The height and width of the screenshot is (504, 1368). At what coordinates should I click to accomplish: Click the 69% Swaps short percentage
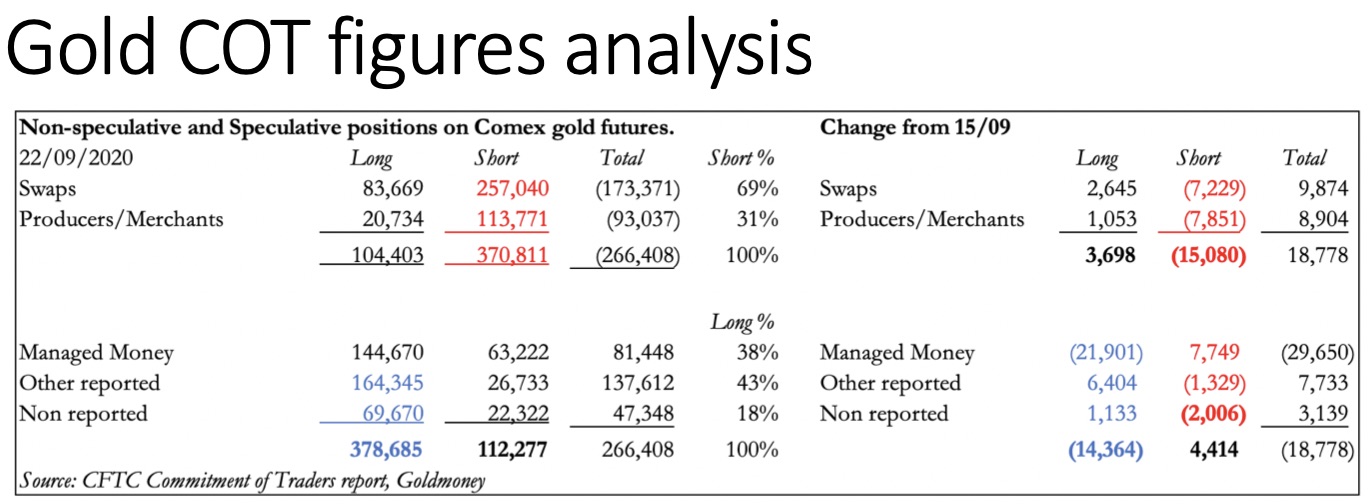coord(756,188)
